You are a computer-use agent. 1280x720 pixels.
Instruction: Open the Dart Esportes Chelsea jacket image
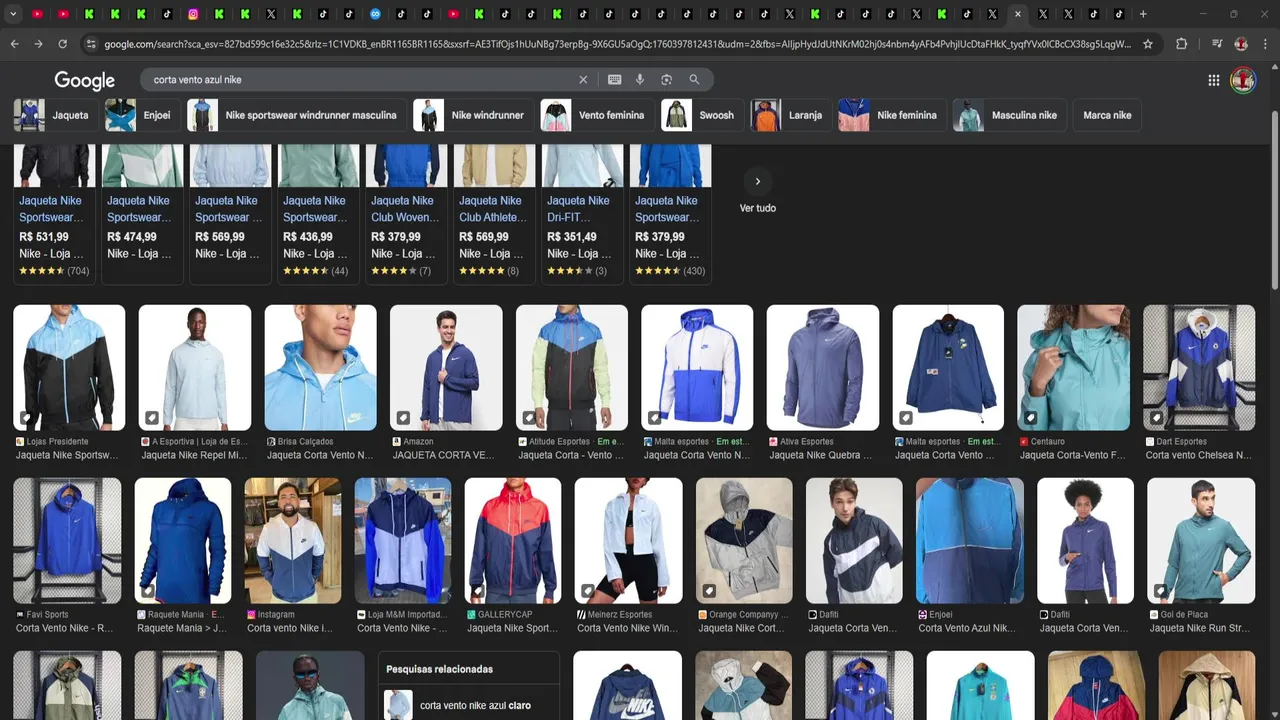[1199, 367]
